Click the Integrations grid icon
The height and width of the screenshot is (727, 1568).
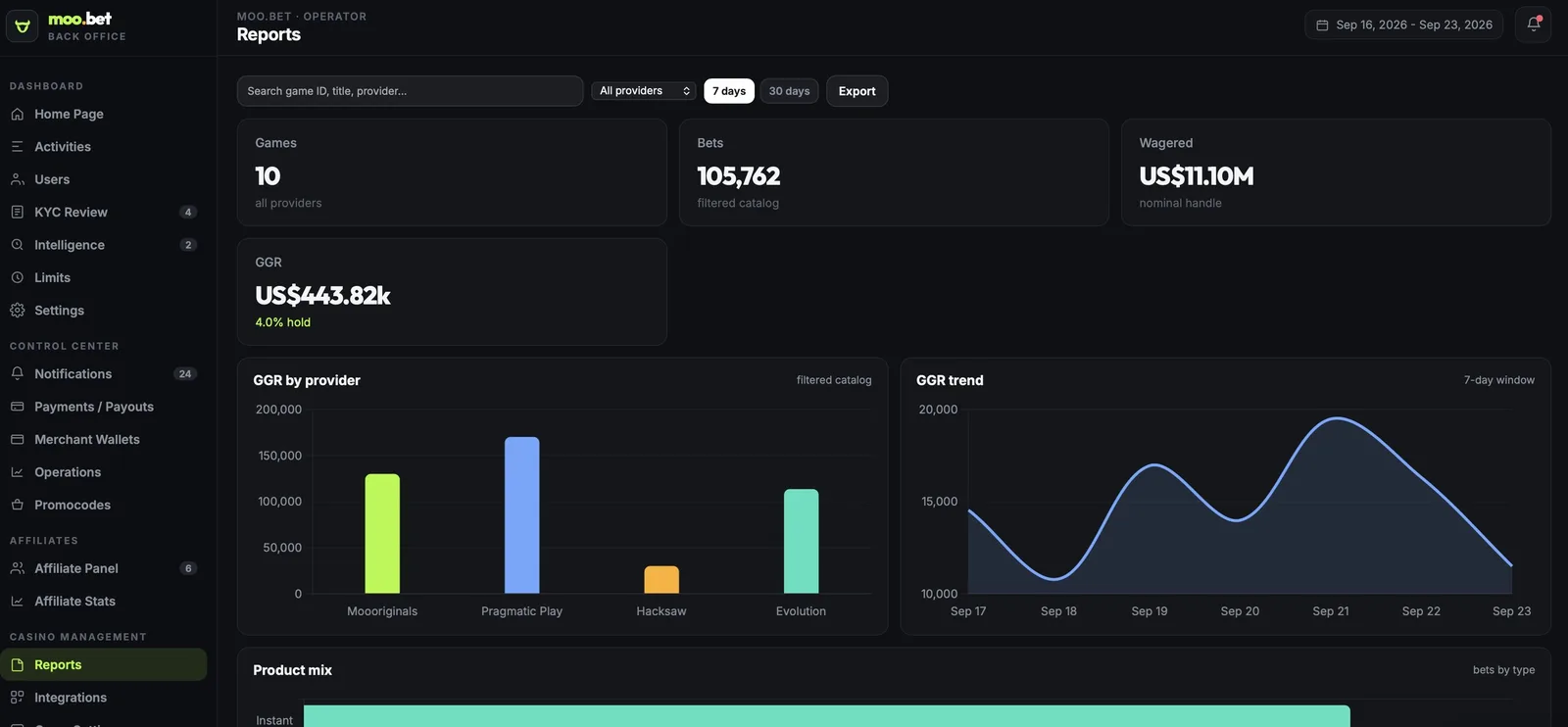pyautogui.click(x=17, y=698)
